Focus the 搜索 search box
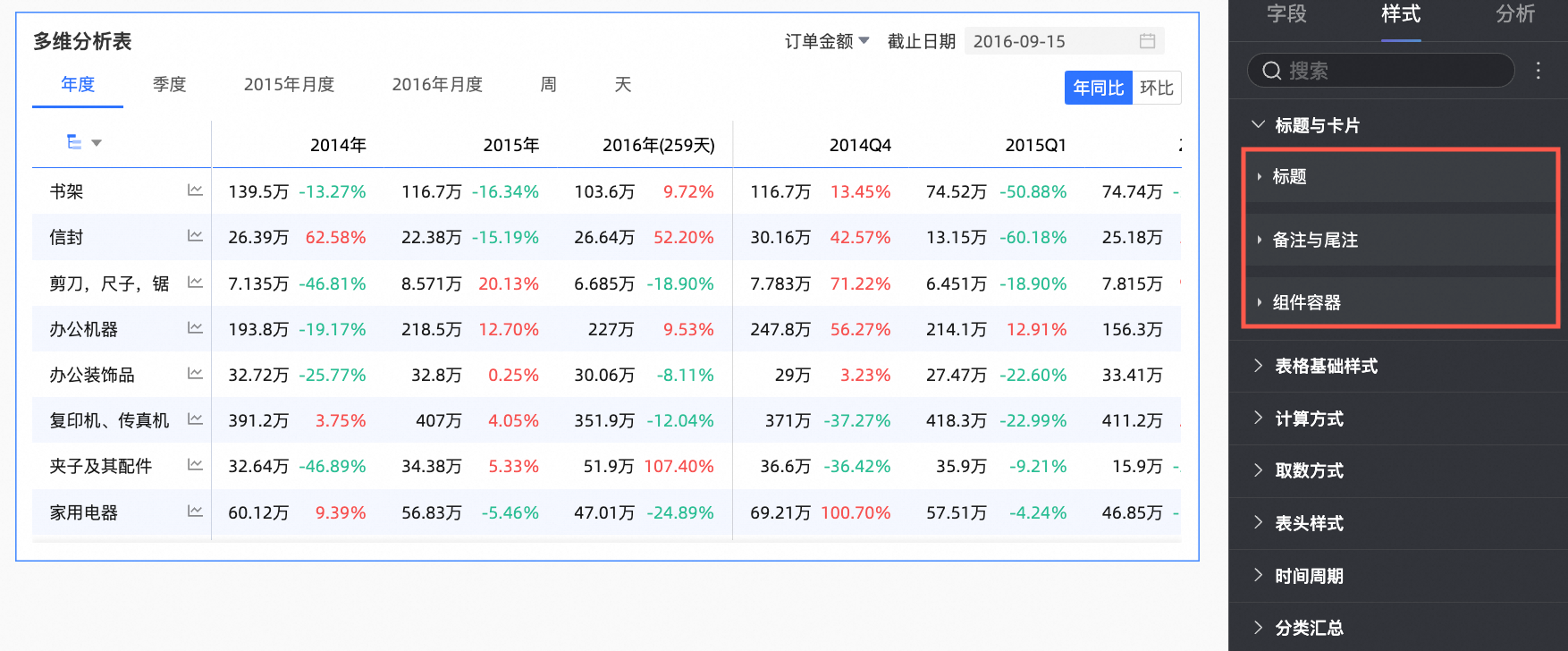Viewport: 1568px width, 651px height. [x=1381, y=71]
